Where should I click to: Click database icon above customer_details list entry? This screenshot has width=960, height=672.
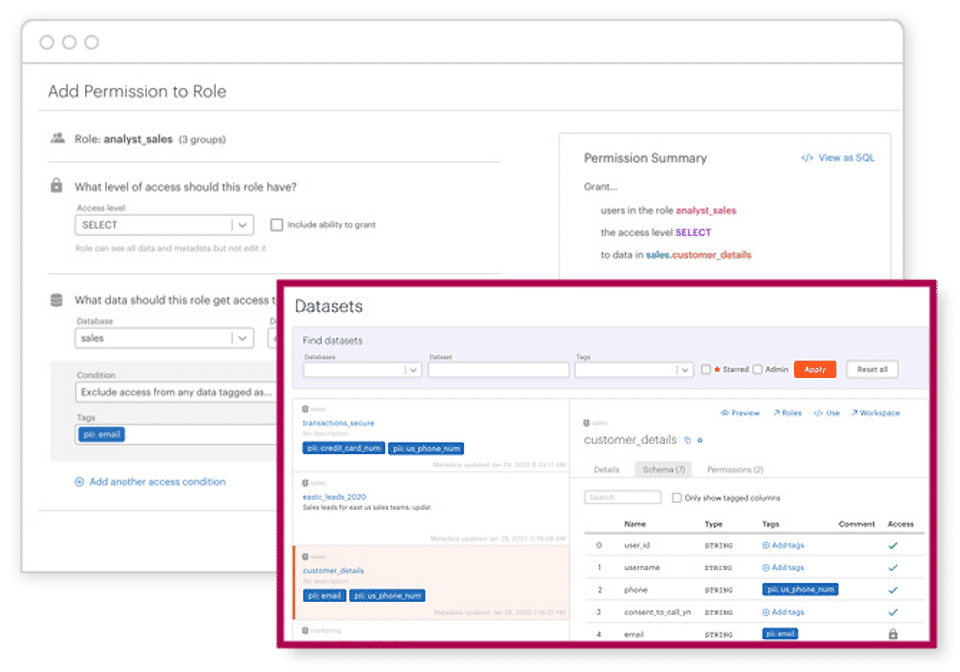click(305, 557)
